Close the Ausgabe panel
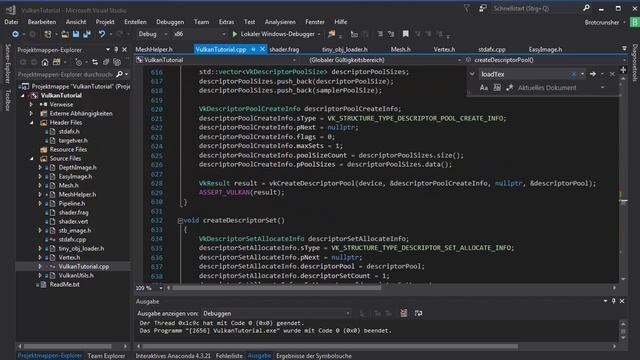 (x=622, y=301)
